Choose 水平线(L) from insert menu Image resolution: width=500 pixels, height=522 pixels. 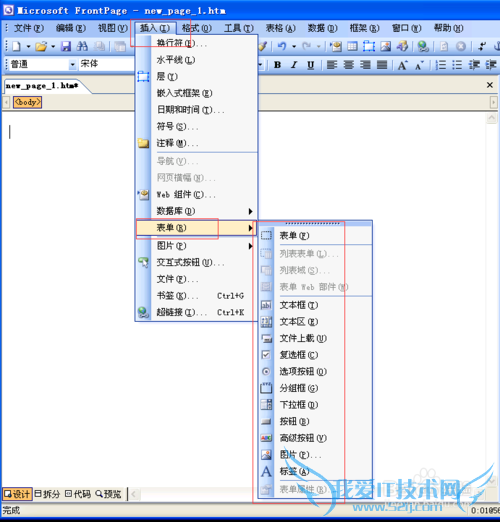pyautogui.click(x=196, y=60)
